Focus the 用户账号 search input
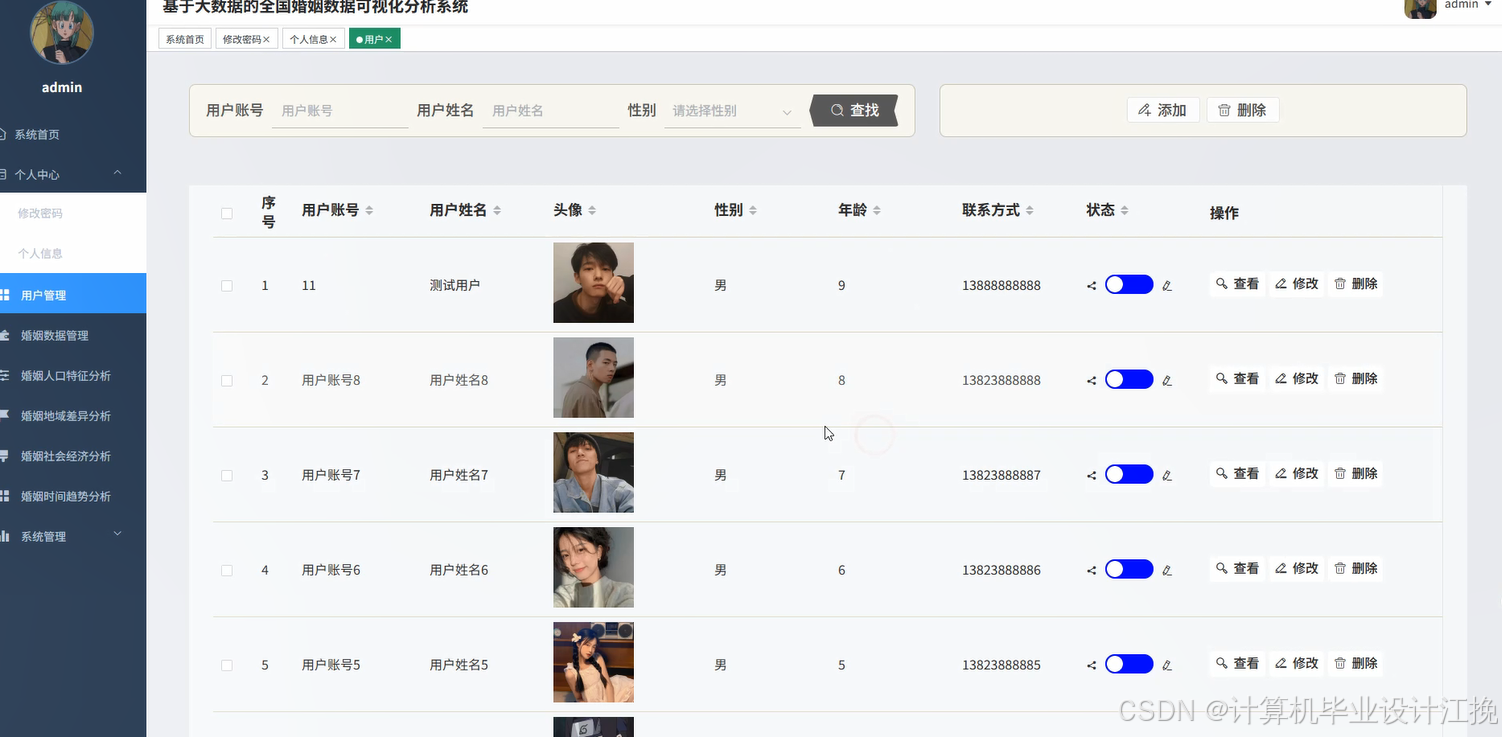The width and height of the screenshot is (1502, 737). pyautogui.click(x=340, y=111)
